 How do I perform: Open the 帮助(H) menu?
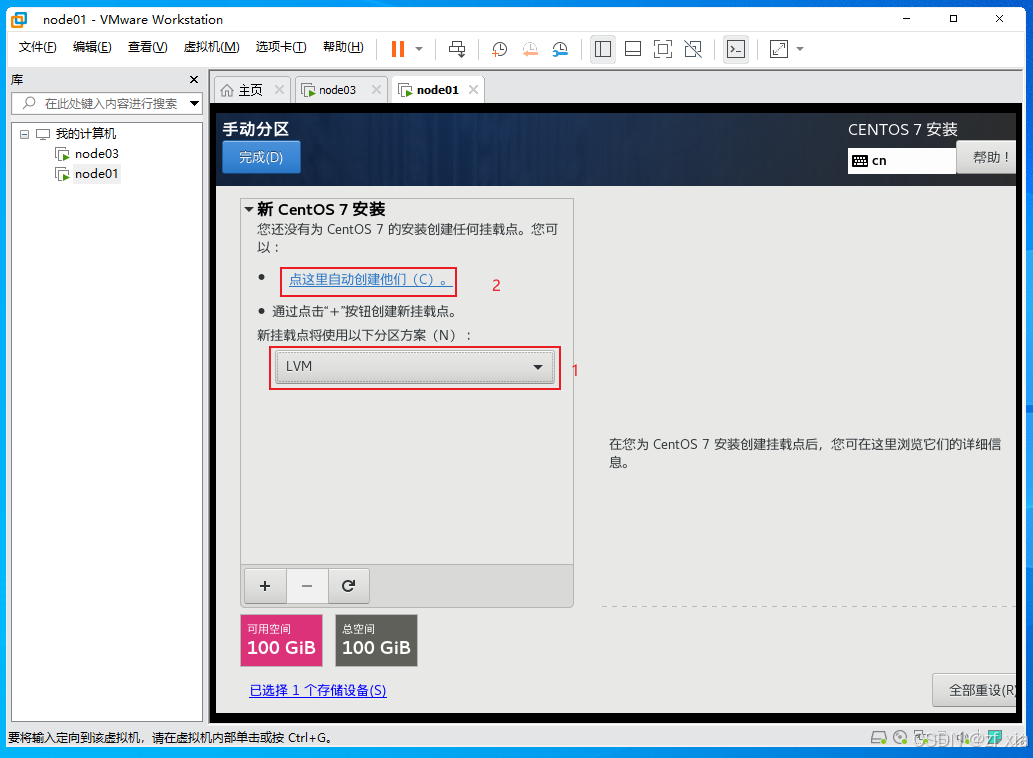pos(343,47)
